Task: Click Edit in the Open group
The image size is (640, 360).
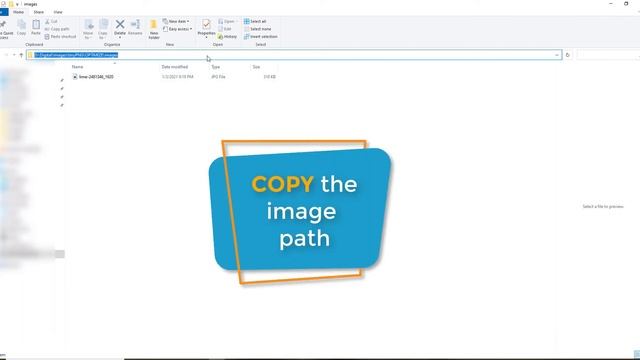Action: pyautogui.click(x=225, y=29)
